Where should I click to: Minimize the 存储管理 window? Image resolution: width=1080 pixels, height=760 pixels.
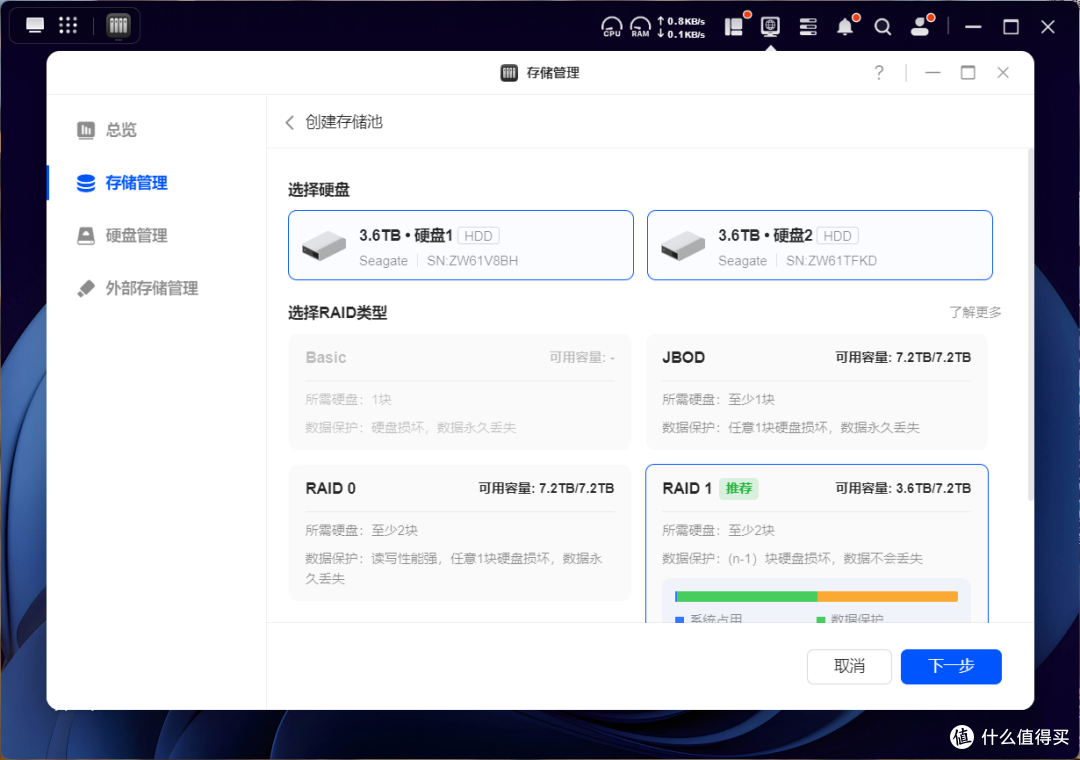(x=933, y=72)
